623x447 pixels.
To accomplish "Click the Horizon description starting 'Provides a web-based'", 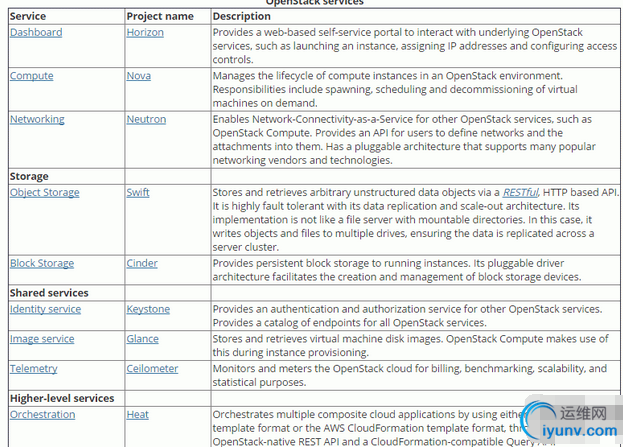I will tap(415, 46).
